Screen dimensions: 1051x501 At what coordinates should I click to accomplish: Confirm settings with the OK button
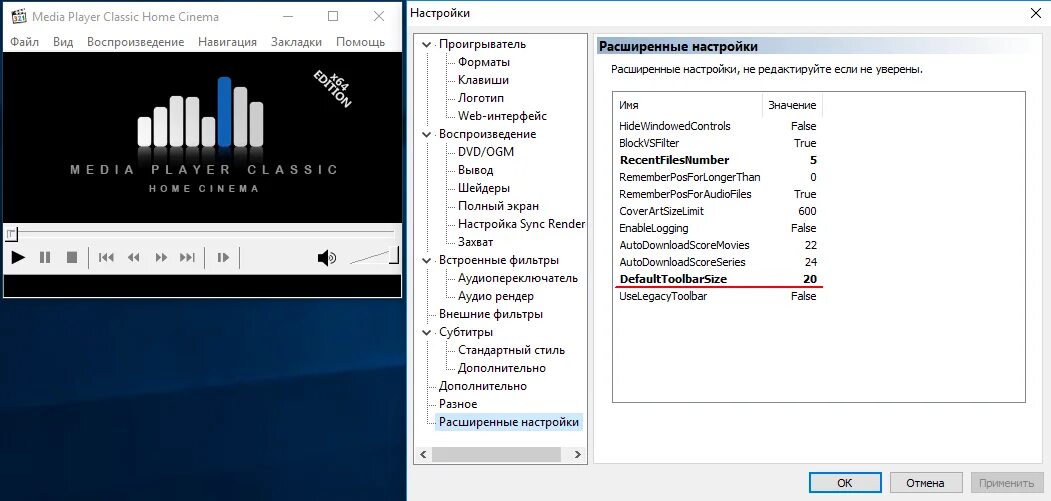845,483
